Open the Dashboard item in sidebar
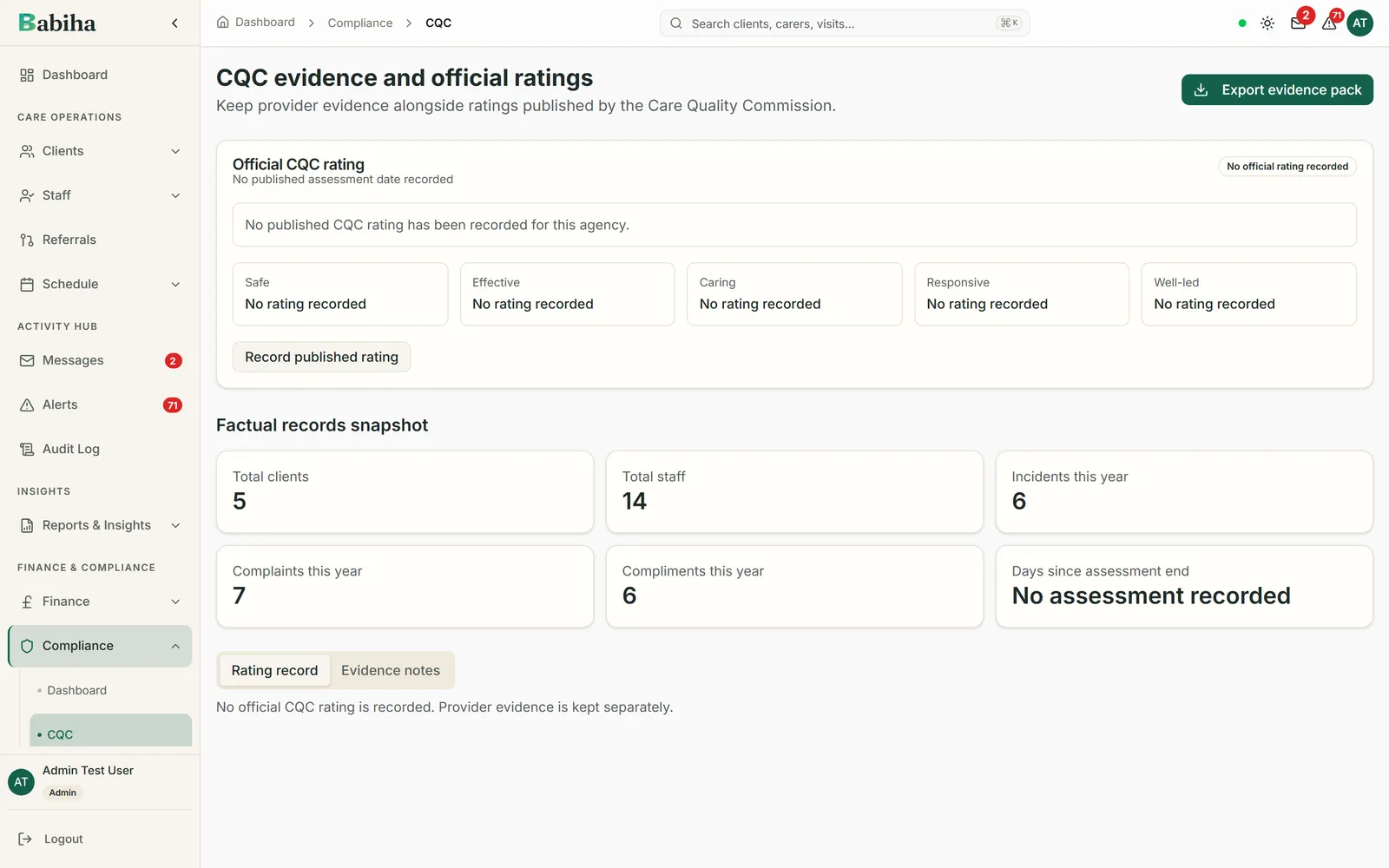This screenshot has width=1389, height=868. coord(100,76)
